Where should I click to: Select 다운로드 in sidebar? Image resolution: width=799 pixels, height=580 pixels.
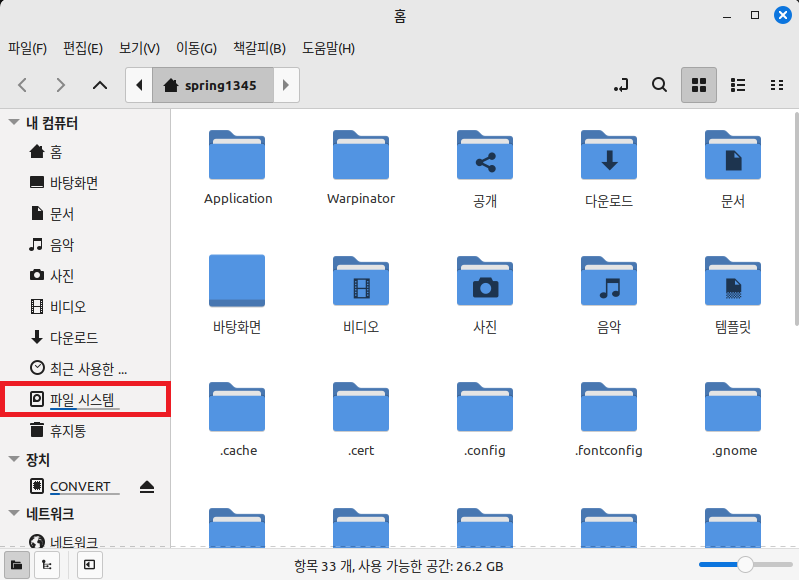pos(85,338)
